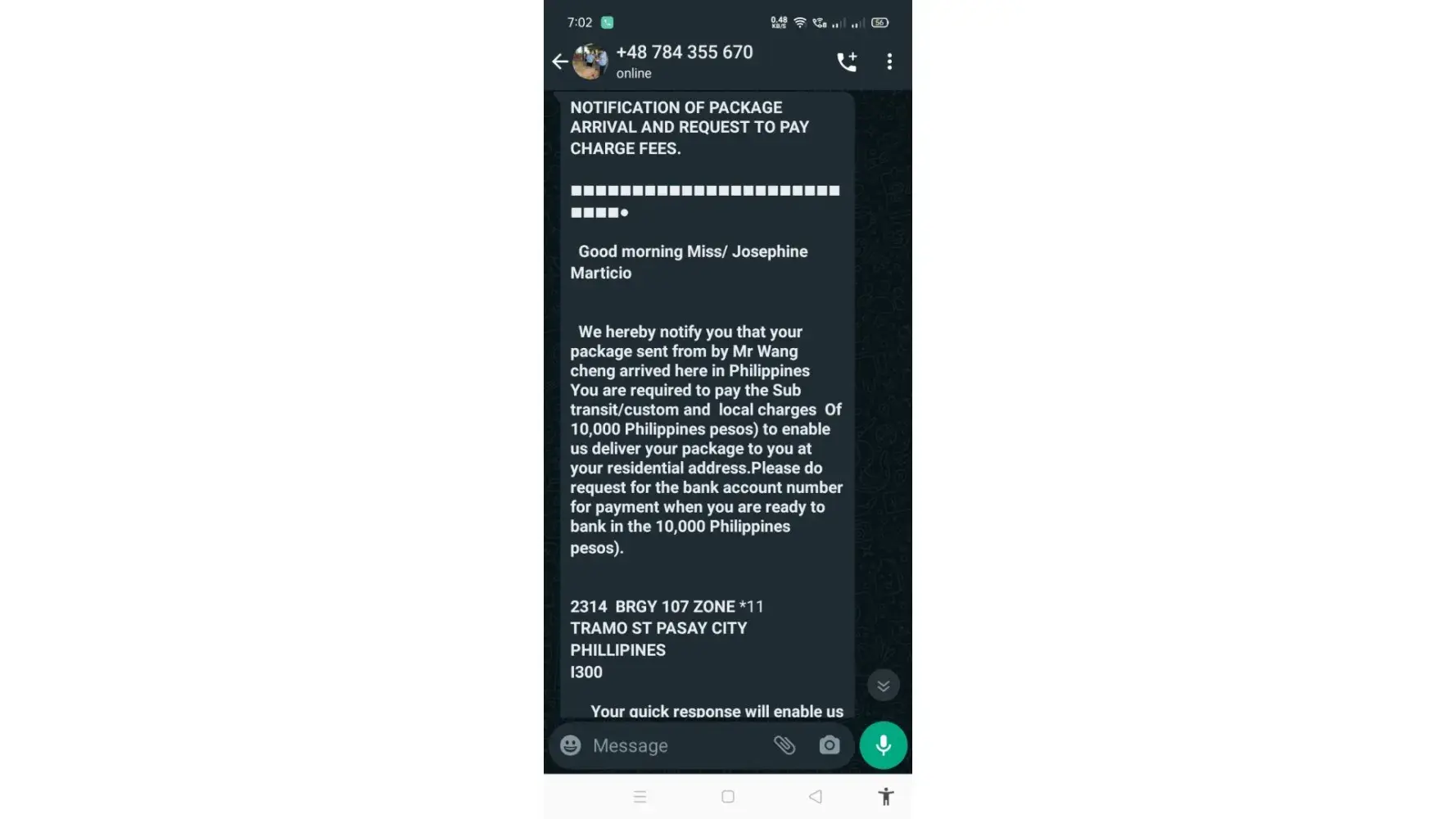The width and height of the screenshot is (1456, 819).
Task: Open the attachment paperclip menu
Action: click(785, 745)
